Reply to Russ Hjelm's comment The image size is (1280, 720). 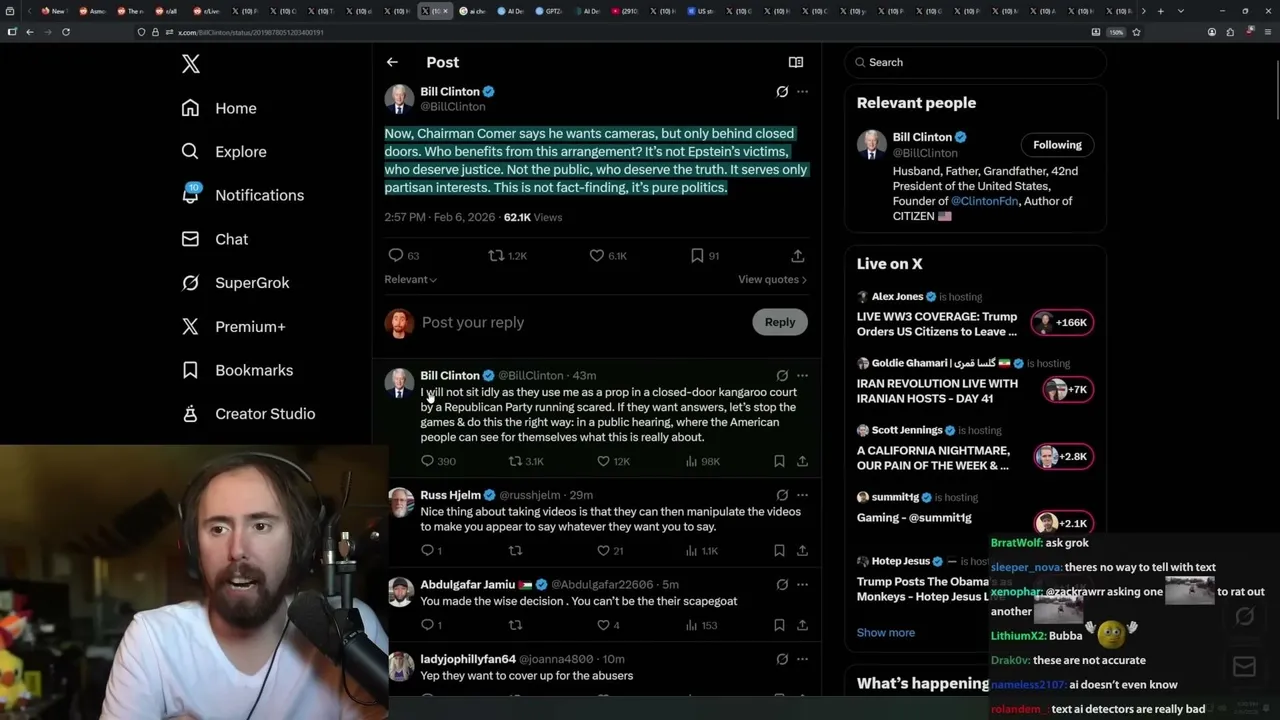point(427,550)
